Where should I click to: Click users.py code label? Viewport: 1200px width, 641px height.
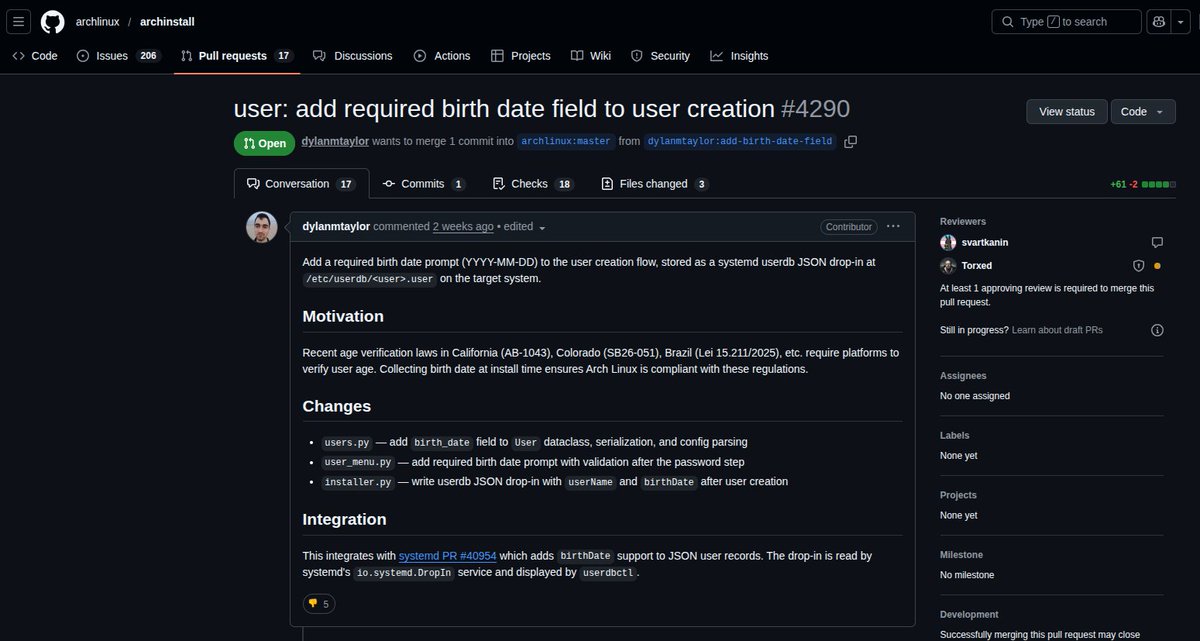tap(346, 442)
